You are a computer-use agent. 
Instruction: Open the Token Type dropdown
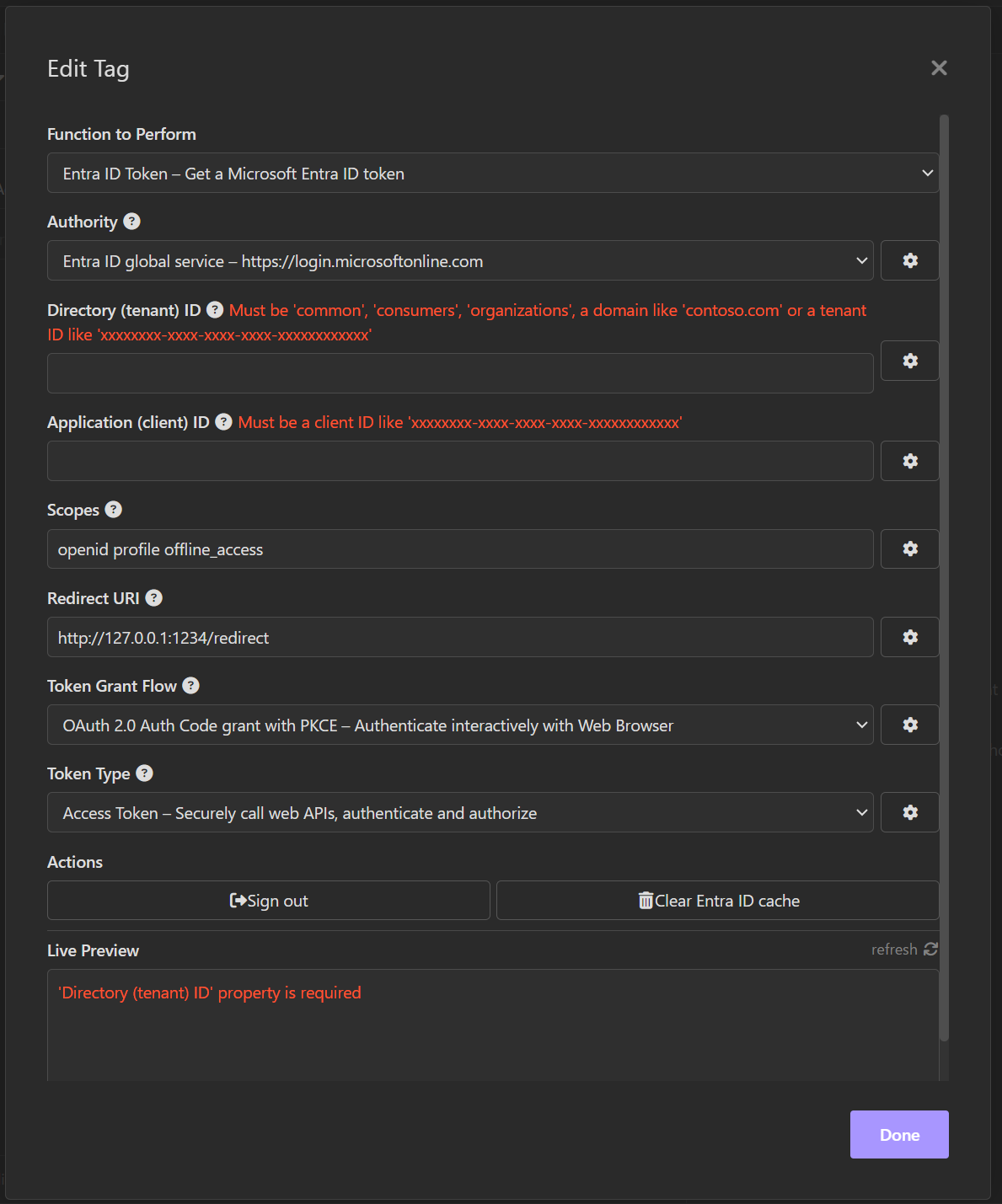pos(460,812)
